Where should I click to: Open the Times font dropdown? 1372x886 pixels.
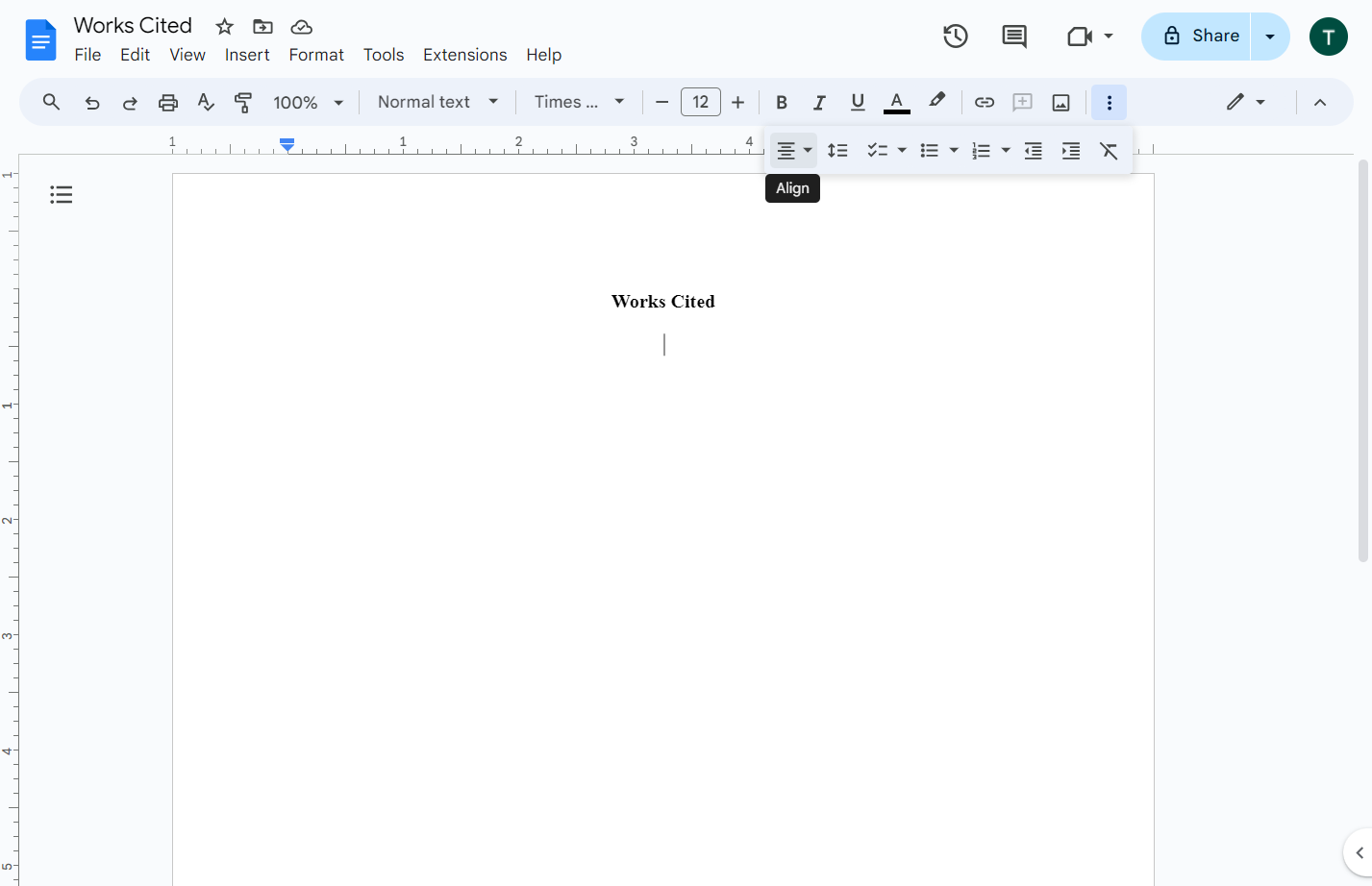[580, 102]
